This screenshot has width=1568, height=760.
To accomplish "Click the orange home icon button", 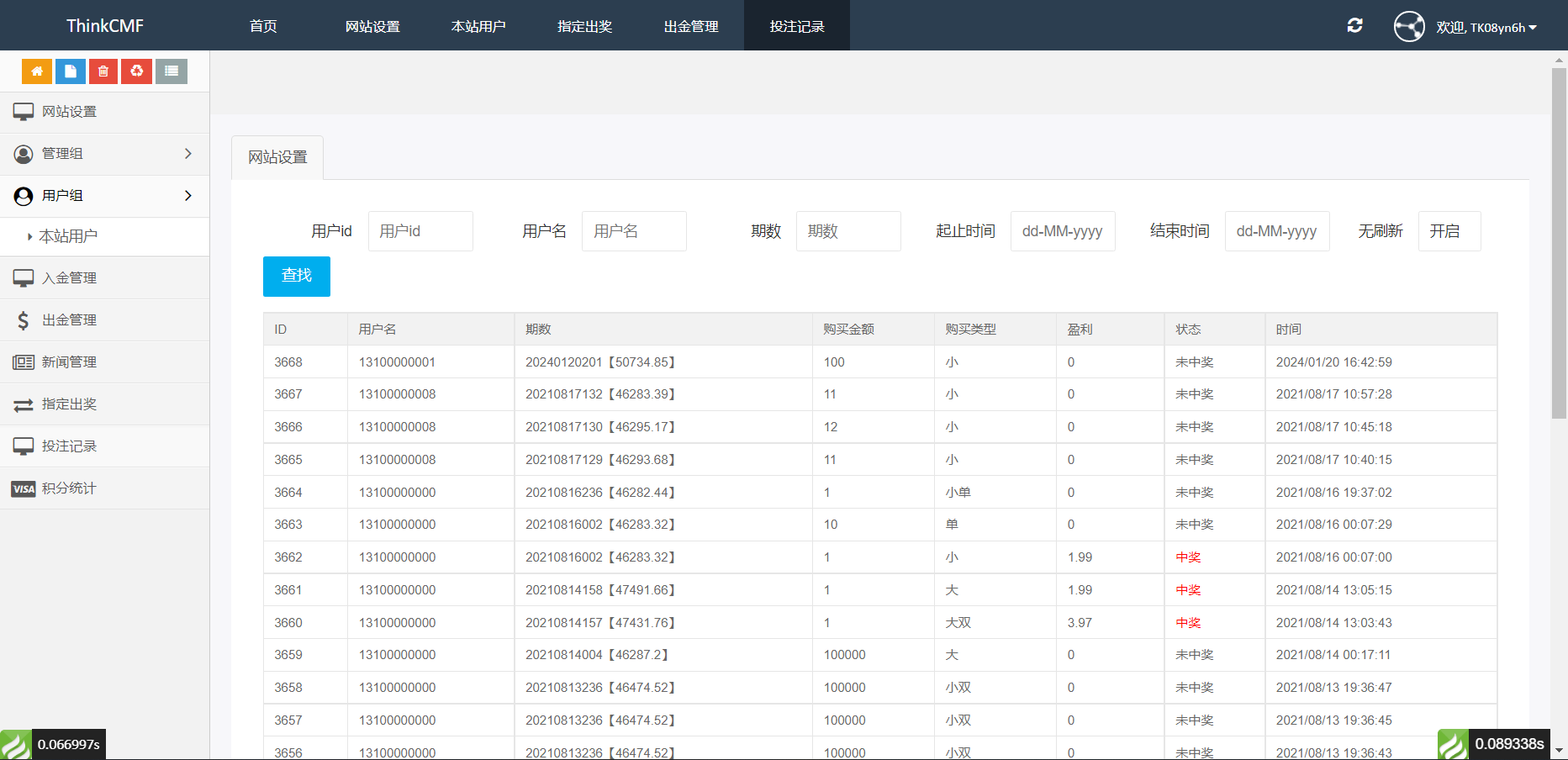I will coord(37,71).
